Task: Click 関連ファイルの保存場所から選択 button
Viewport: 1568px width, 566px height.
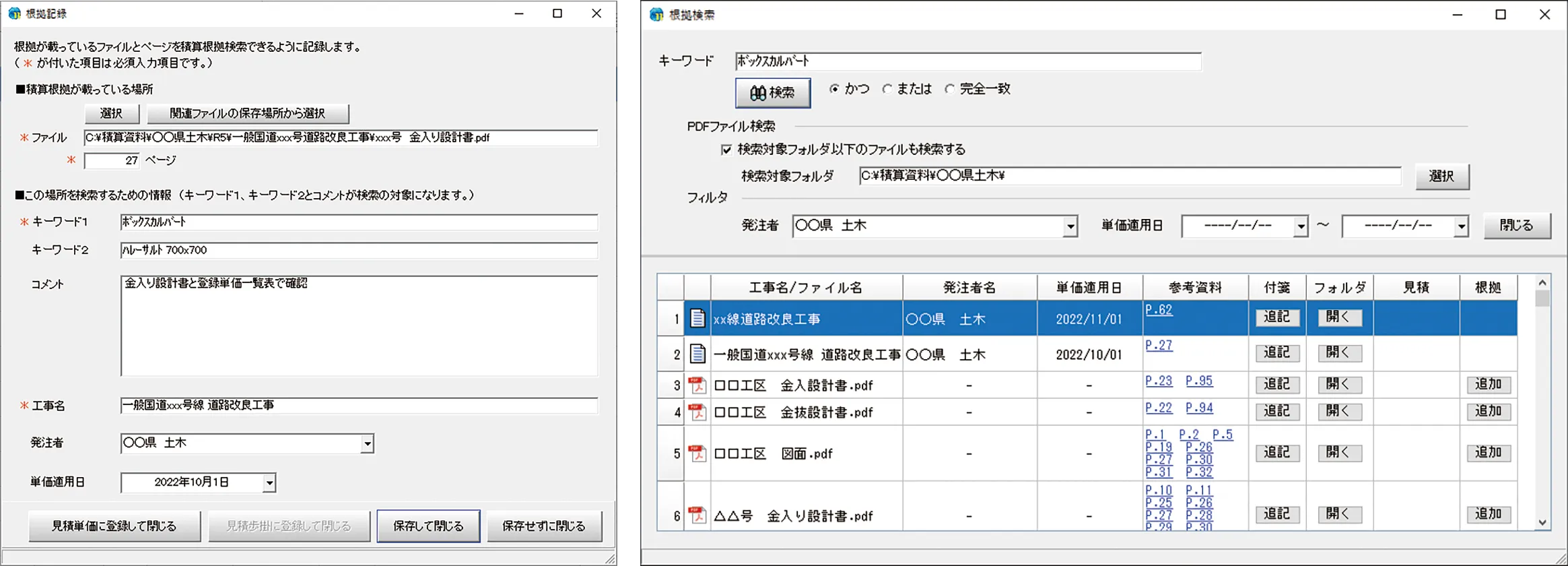Action: (x=247, y=114)
